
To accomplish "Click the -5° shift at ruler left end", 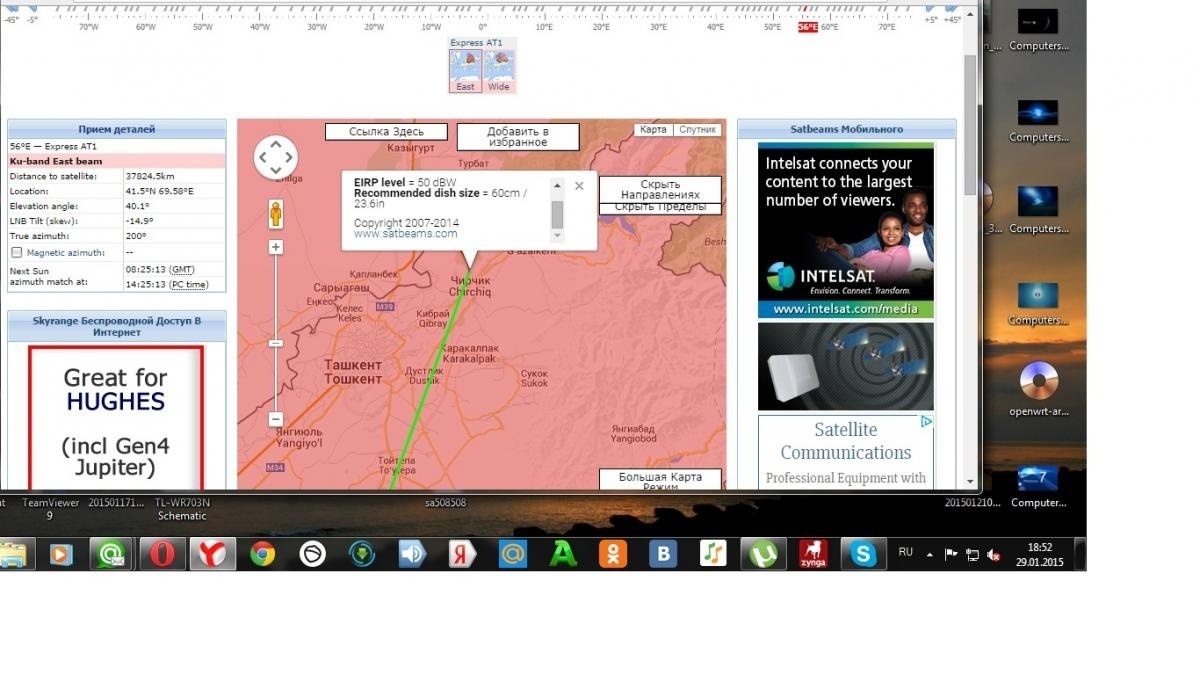I will [x=32, y=19].
